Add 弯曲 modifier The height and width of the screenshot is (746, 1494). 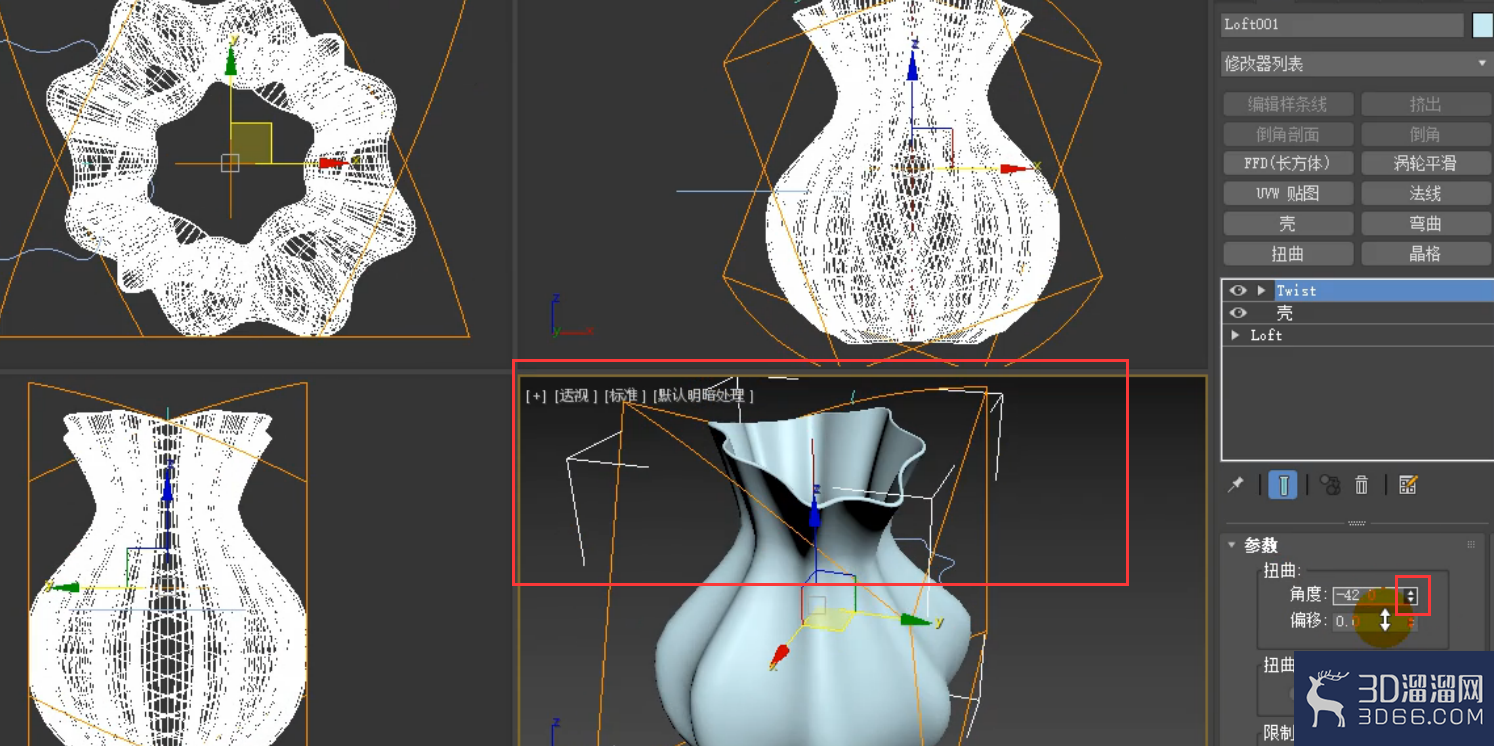click(1425, 224)
